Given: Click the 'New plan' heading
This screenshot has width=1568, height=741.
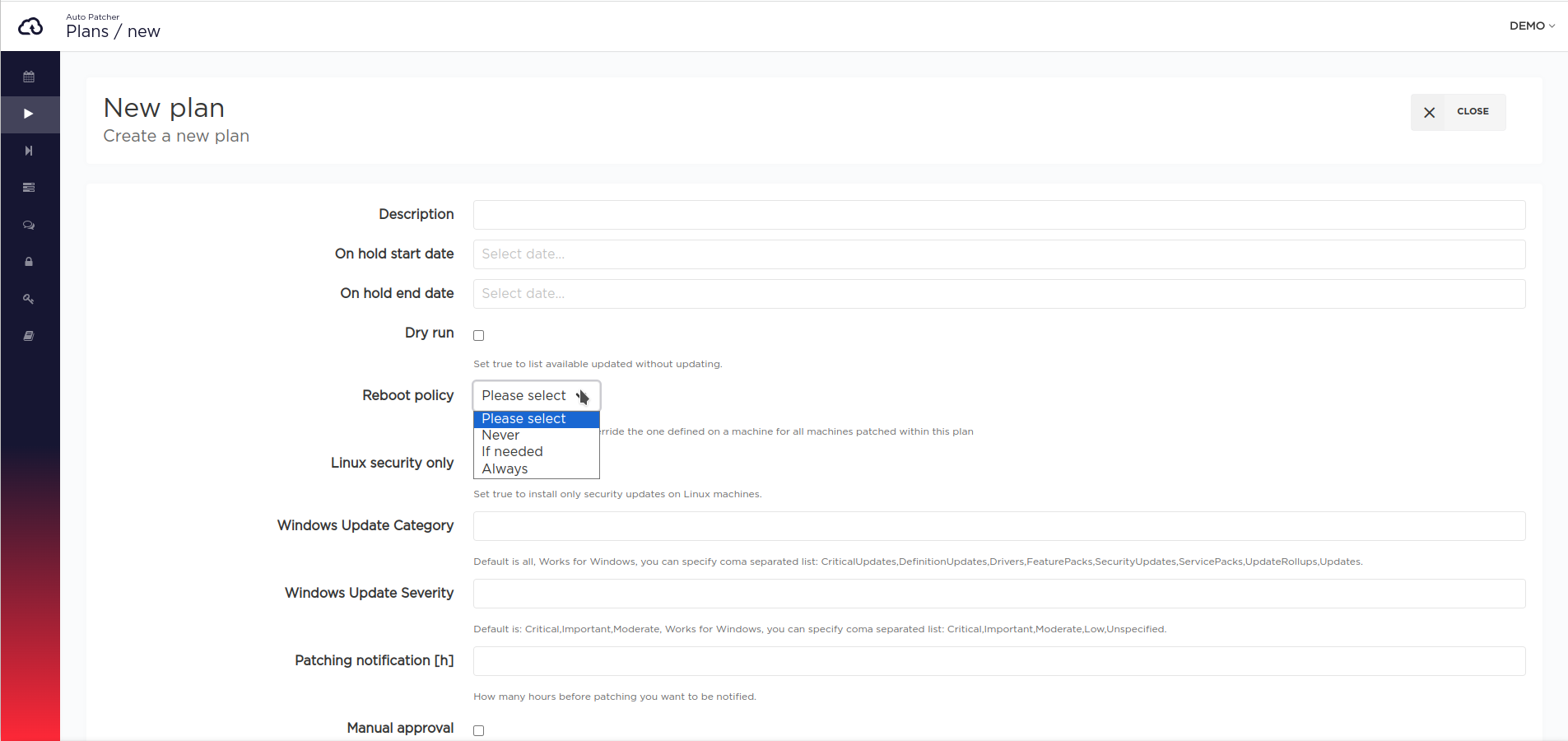Looking at the screenshot, I should 164,108.
